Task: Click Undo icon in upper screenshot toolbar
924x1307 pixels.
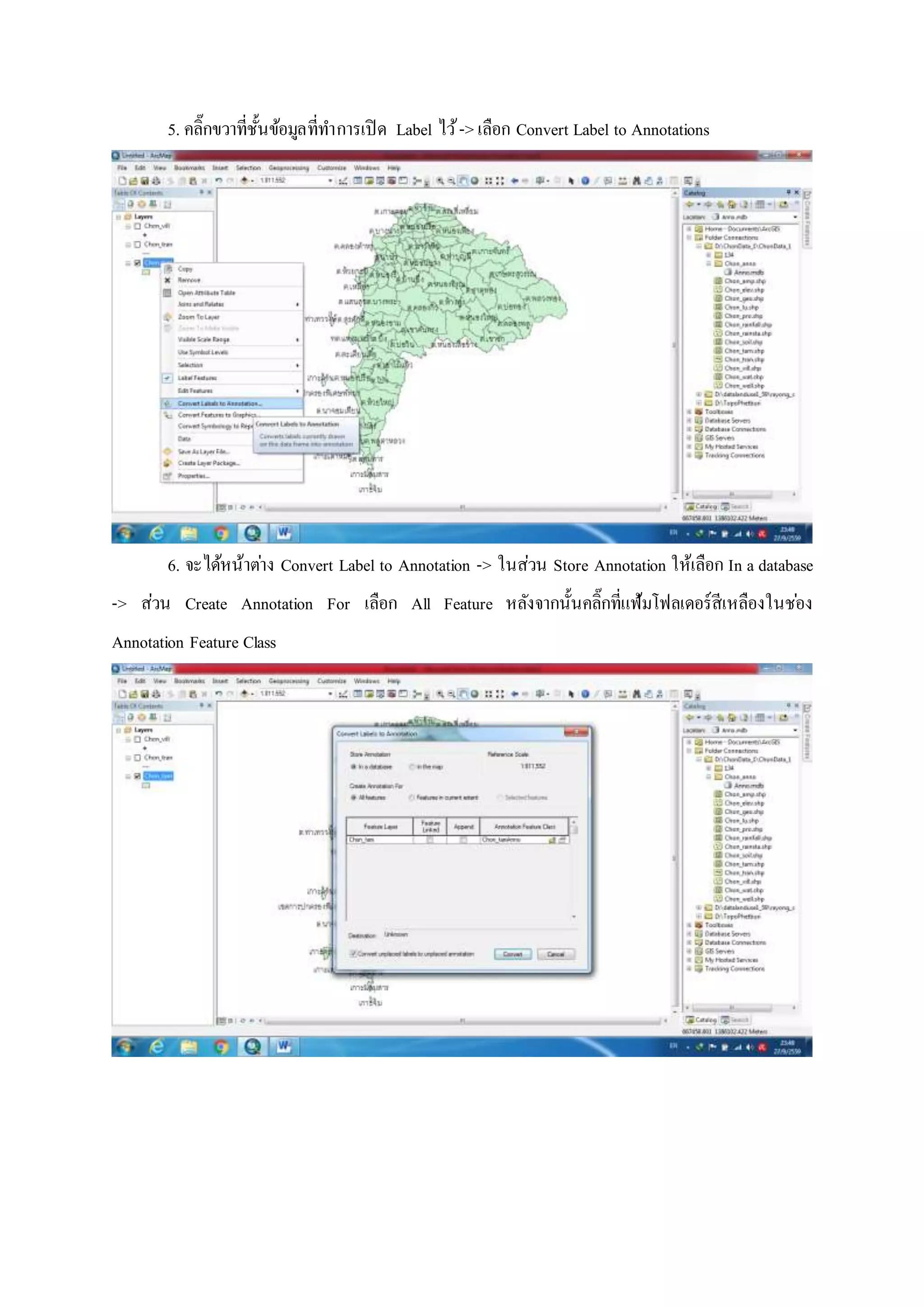Action: [x=218, y=181]
